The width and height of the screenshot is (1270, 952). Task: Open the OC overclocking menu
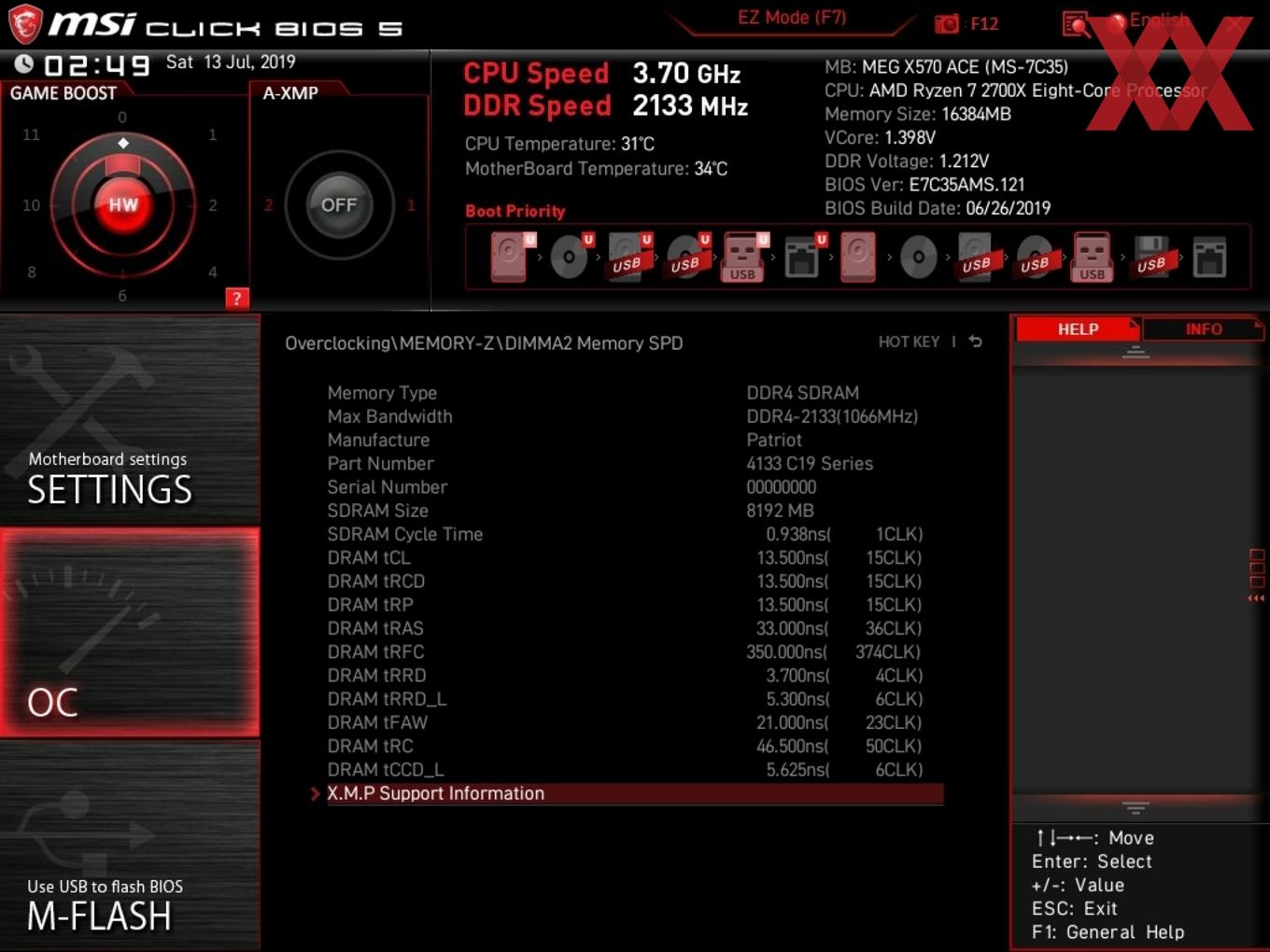click(130, 632)
